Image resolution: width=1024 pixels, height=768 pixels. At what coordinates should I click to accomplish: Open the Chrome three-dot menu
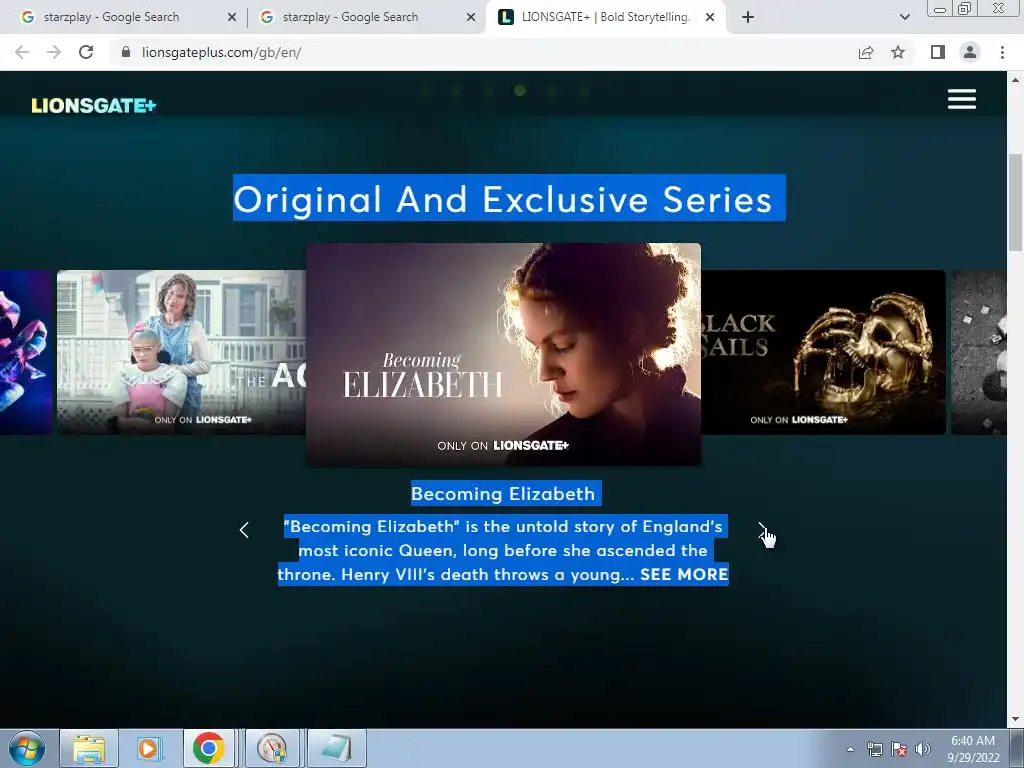pos(1002,52)
